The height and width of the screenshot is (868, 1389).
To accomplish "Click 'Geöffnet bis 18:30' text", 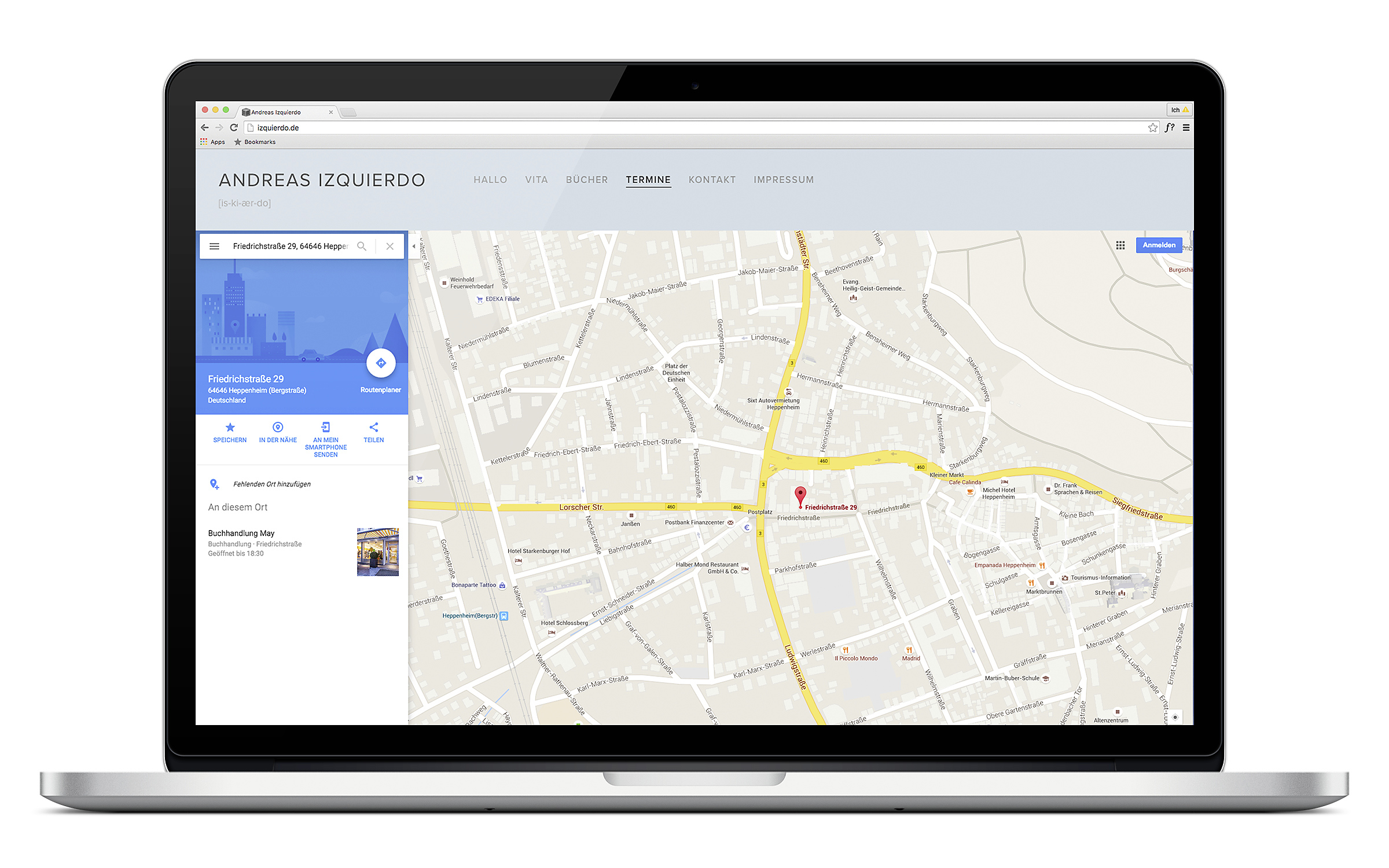I will 236,554.
